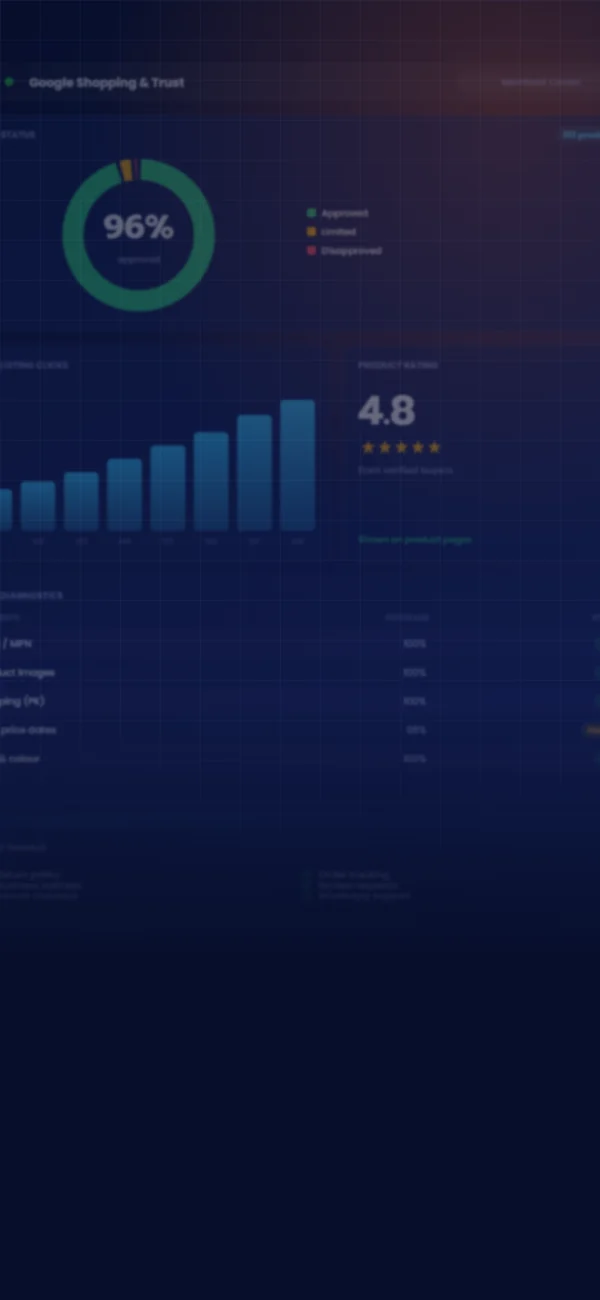600x1300 pixels.
Task: Click the green status dot beside the title
Action: pyautogui.click(x=9, y=82)
